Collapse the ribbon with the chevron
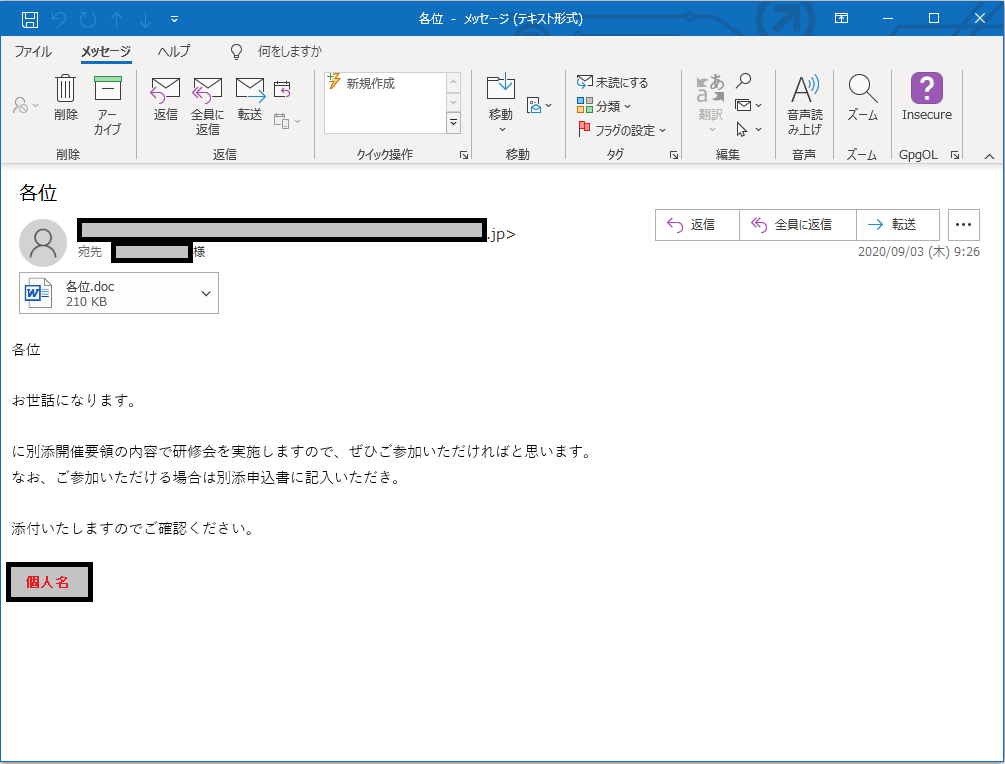The width and height of the screenshot is (1005, 764). 989,156
